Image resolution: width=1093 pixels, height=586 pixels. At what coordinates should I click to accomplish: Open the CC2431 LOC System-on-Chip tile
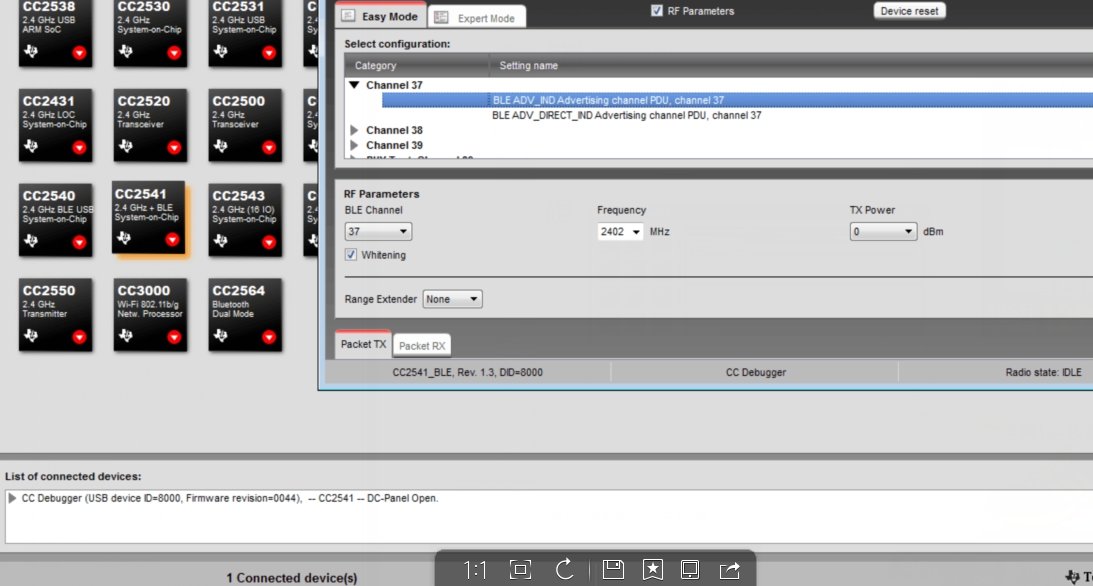[55, 125]
